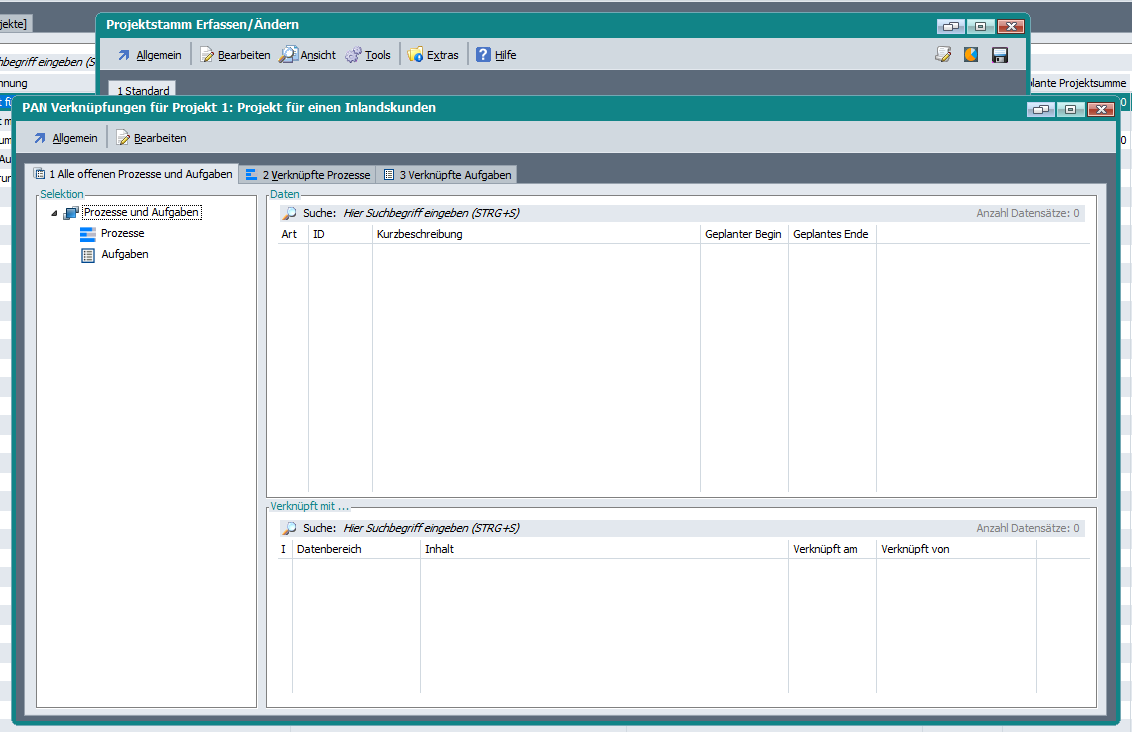The height and width of the screenshot is (732, 1132).
Task: Click the save floppy disk icon
Action: (x=999, y=55)
